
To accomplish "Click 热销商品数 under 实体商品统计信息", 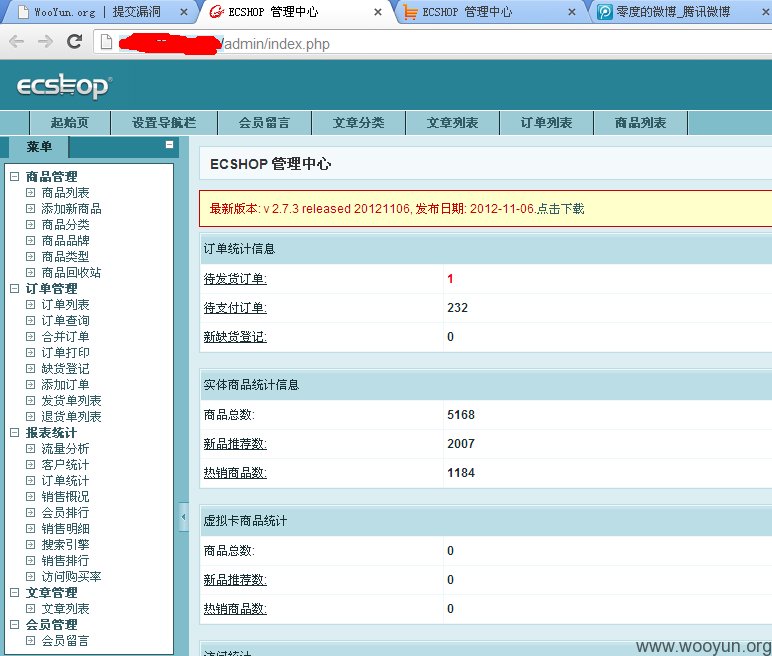I will coord(235,473).
